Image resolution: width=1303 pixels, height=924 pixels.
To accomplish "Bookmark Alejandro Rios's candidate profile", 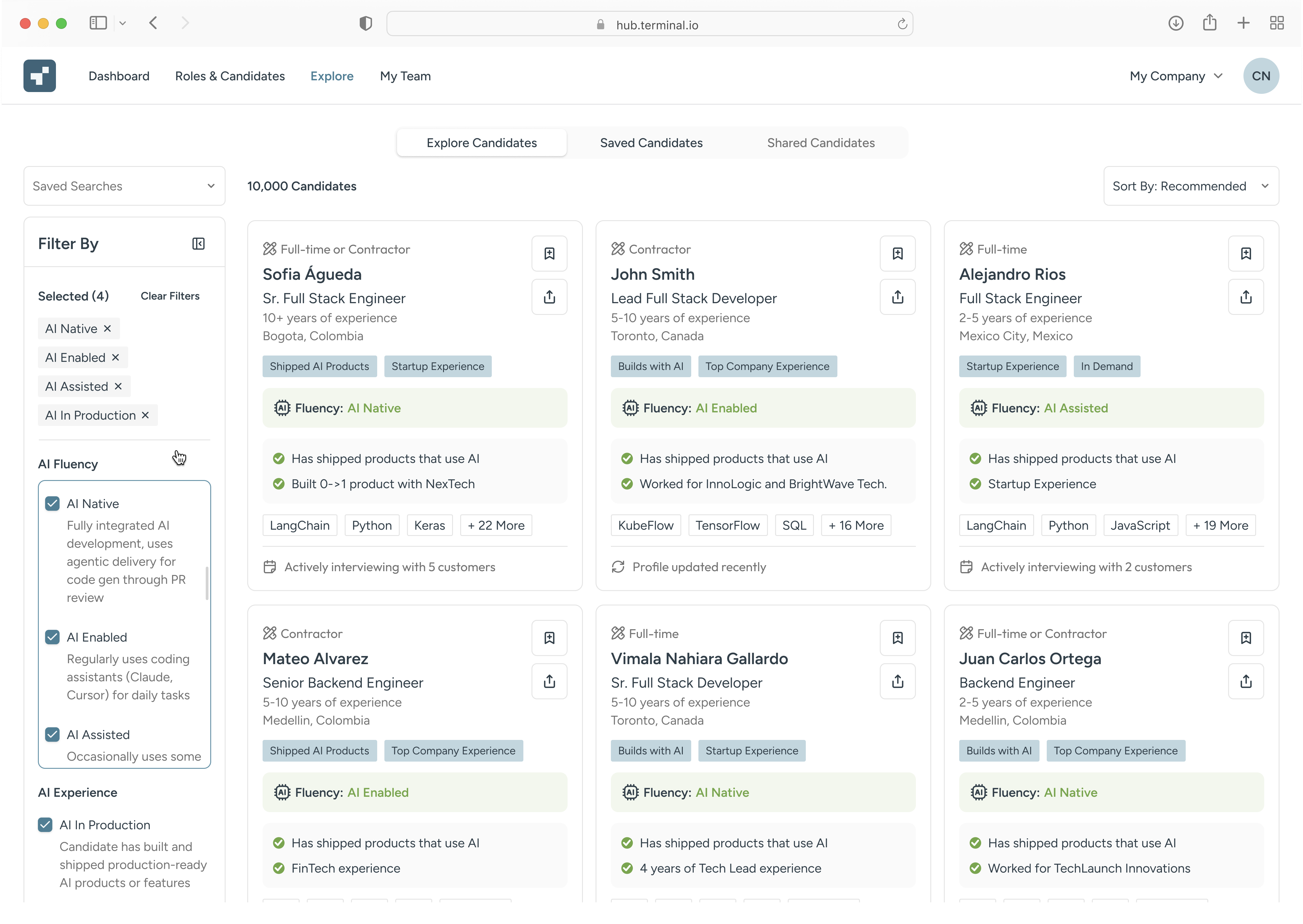I will point(1246,254).
